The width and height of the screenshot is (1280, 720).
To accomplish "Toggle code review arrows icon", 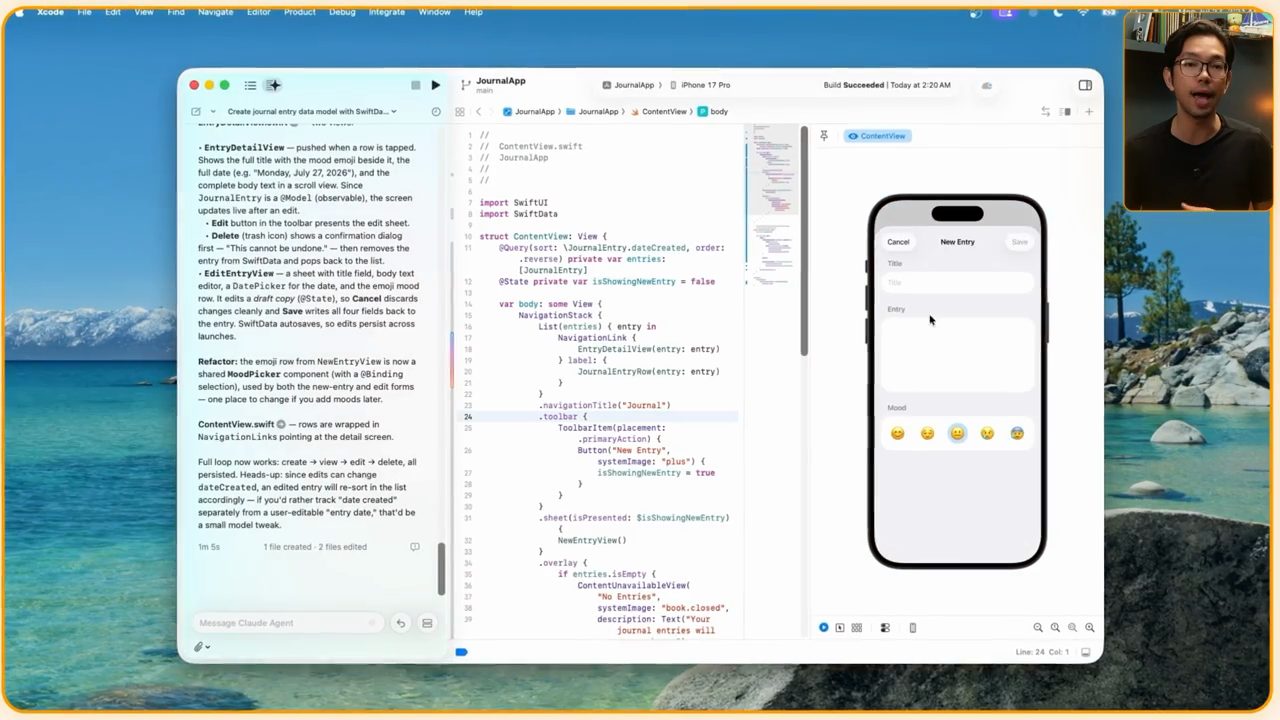I will (x=1045, y=112).
